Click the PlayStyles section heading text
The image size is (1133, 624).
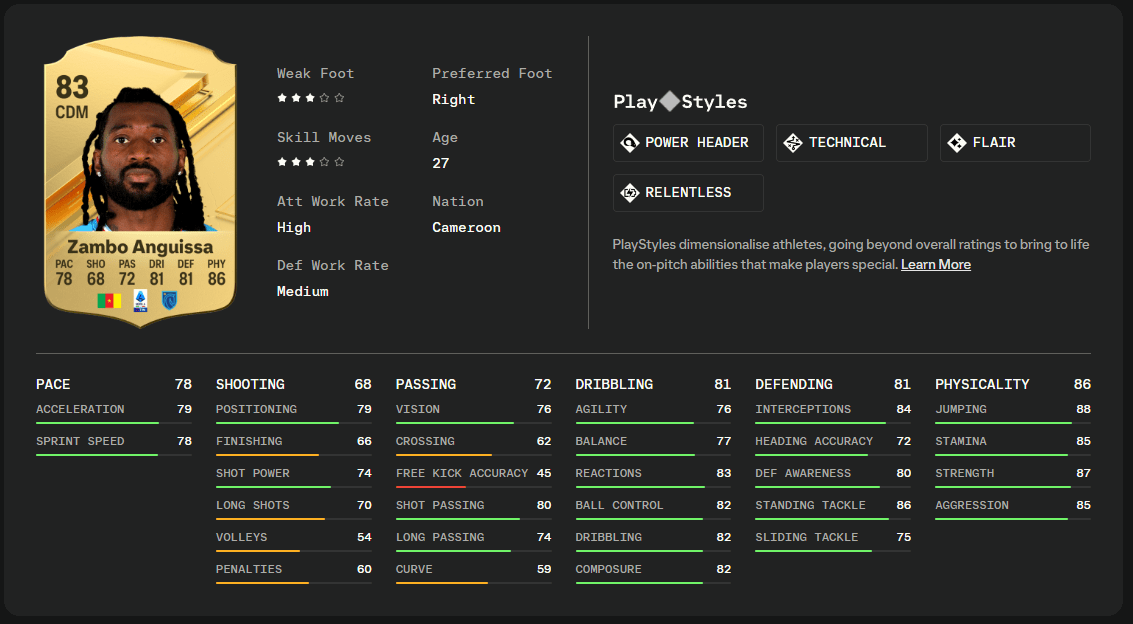680,102
